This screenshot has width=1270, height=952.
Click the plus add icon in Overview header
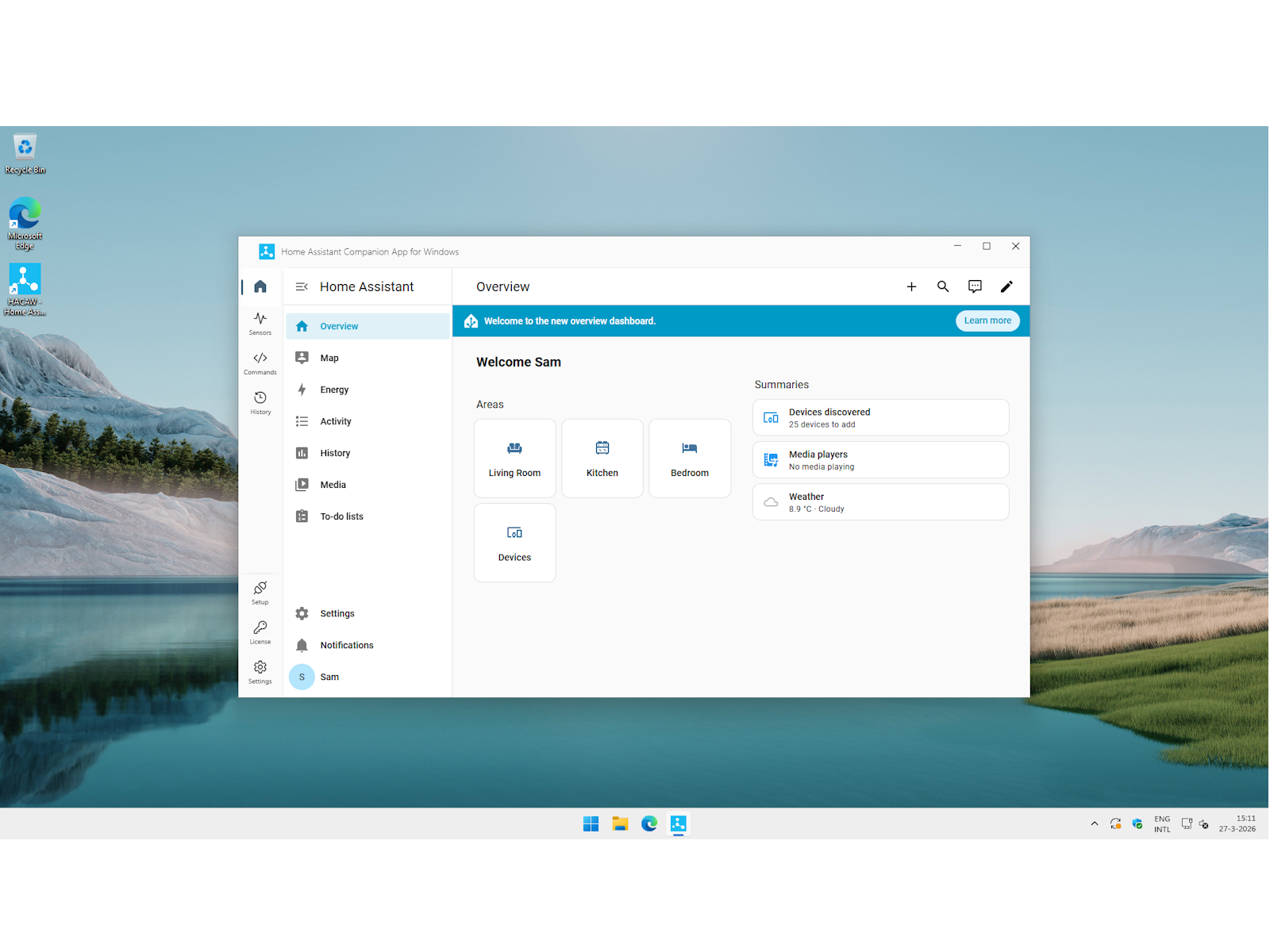click(x=911, y=287)
